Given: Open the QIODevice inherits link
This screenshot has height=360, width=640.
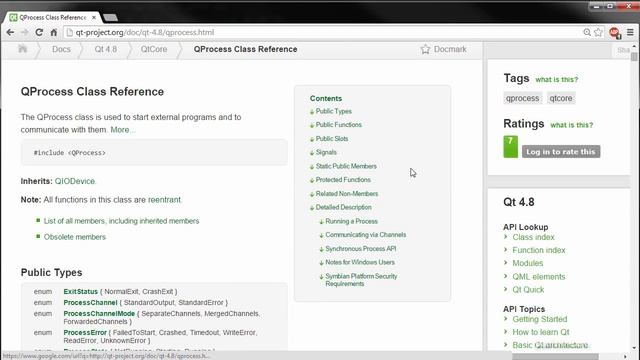Looking at the screenshot, I should pyautogui.click(x=75, y=181).
